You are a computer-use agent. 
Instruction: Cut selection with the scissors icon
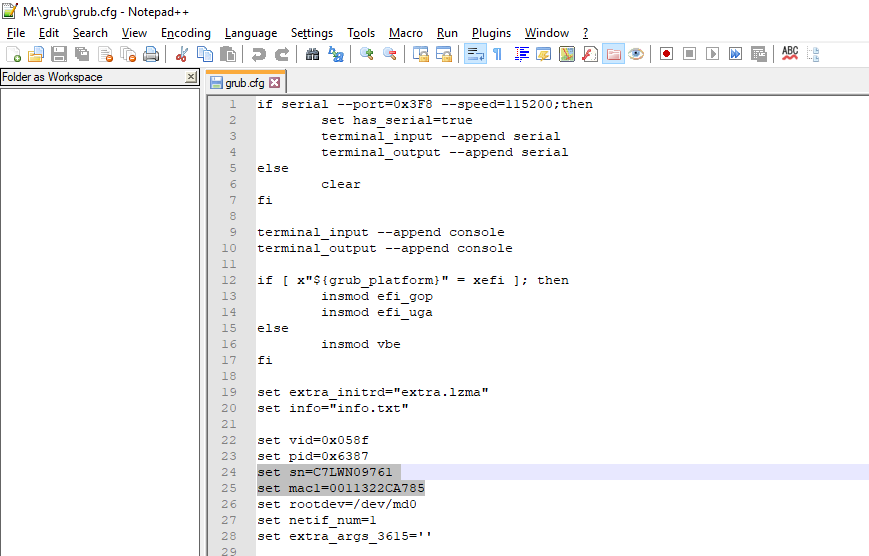[181, 54]
